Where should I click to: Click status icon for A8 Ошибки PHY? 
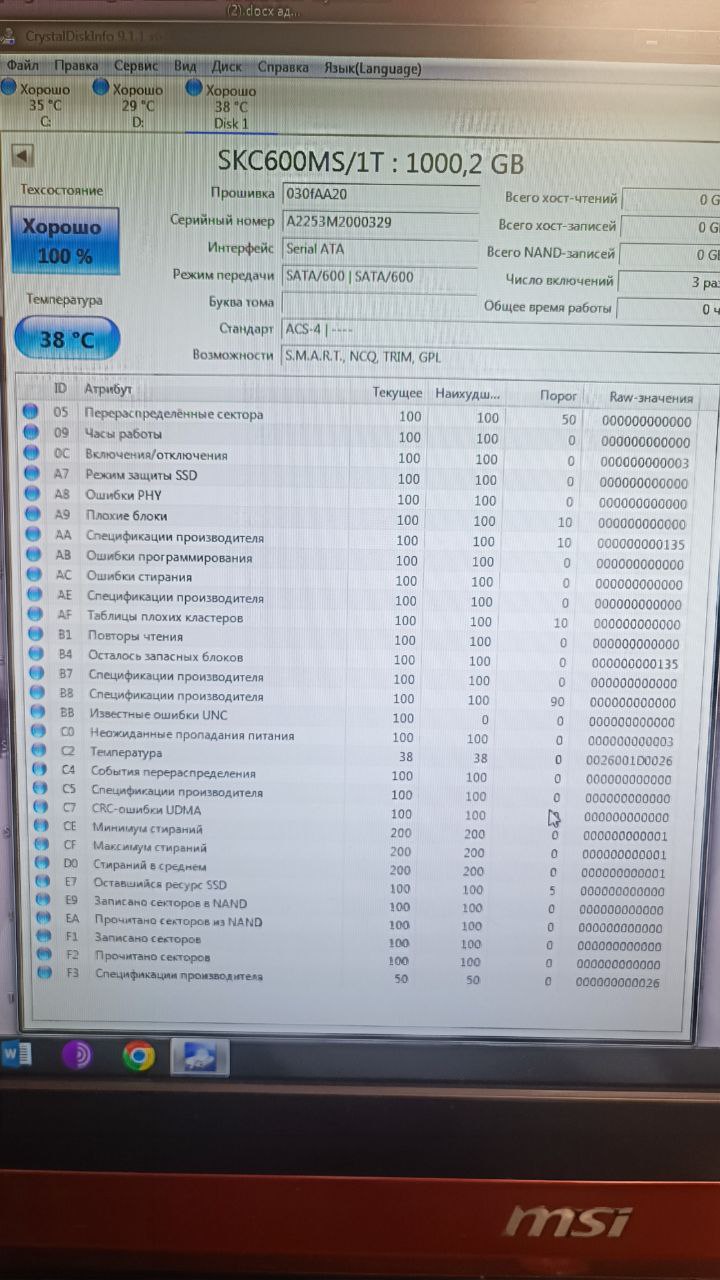(x=31, y=494)
